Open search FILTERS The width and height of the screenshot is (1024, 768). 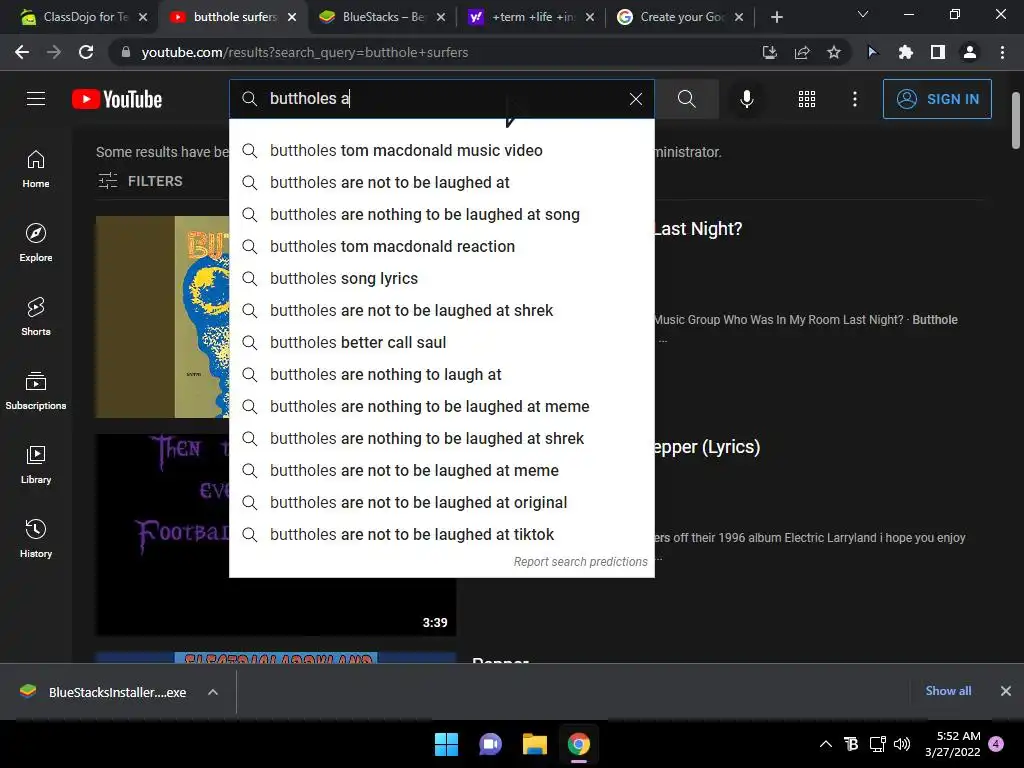[140, 181]
